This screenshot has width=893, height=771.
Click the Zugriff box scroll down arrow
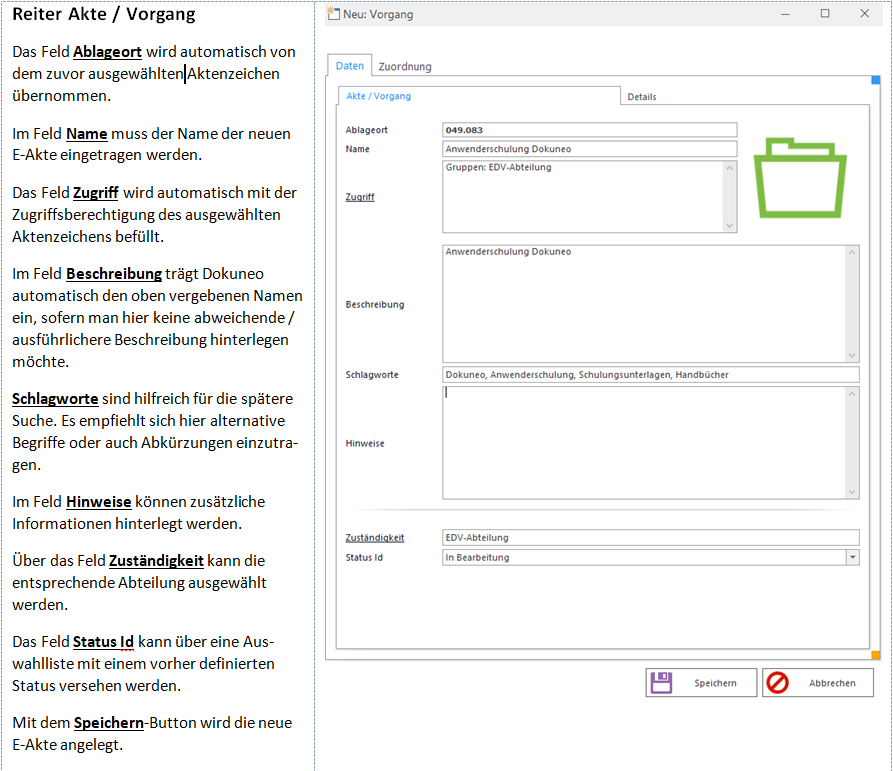click(730, 225)
